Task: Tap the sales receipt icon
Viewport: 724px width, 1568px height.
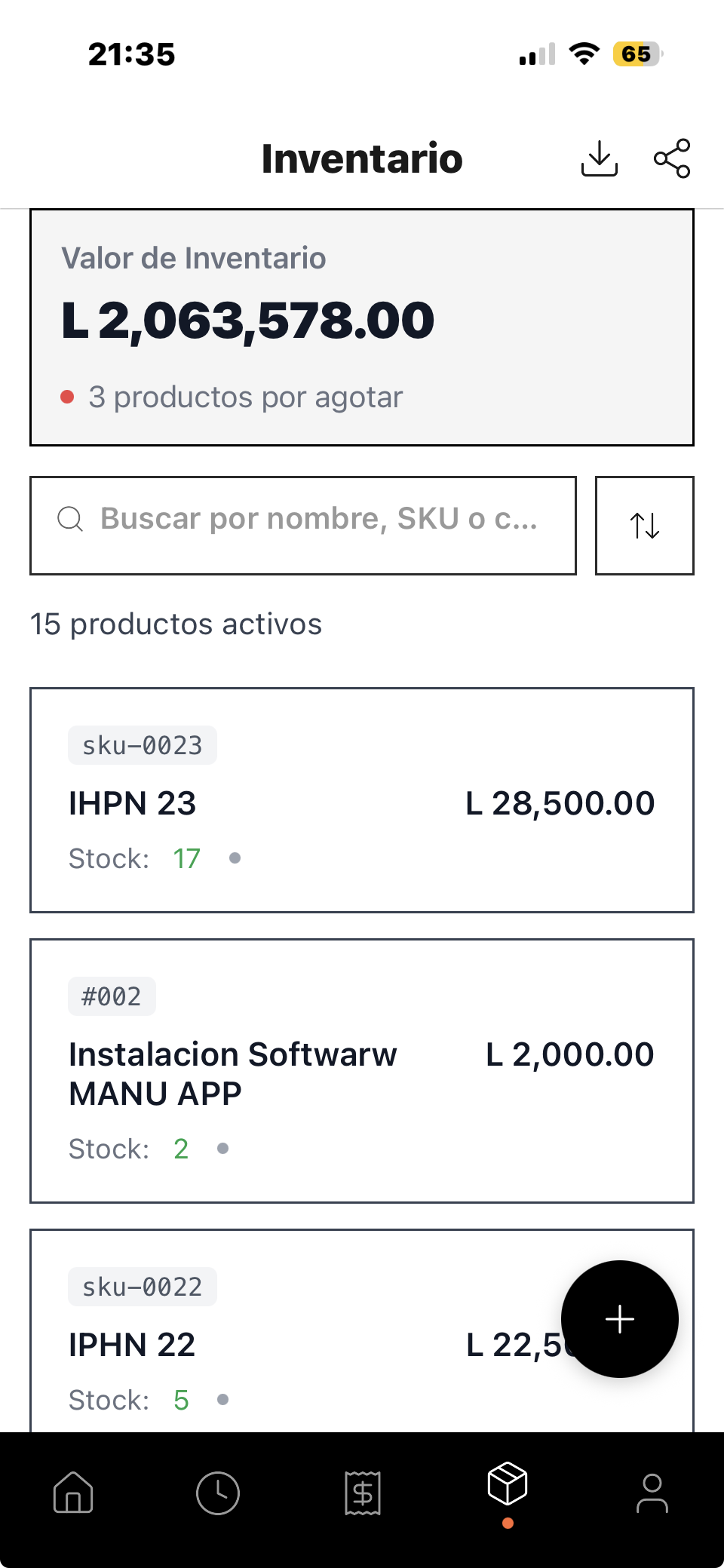Action: click(x=362, y=1493)
